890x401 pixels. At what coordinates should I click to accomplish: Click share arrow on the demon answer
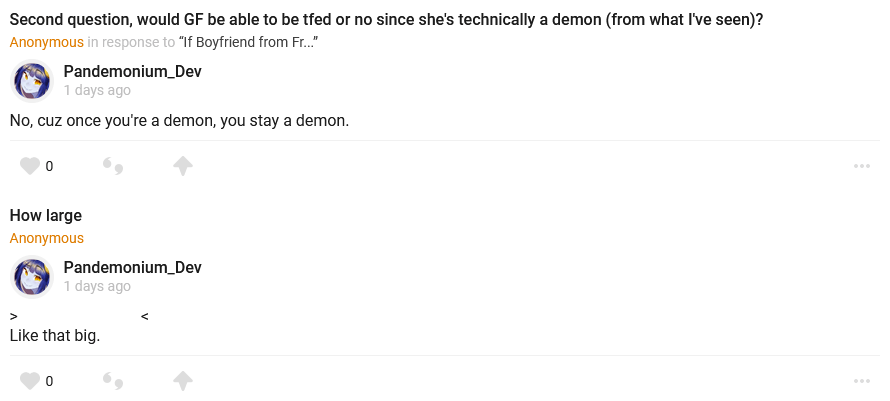click(x=183, y=166)
